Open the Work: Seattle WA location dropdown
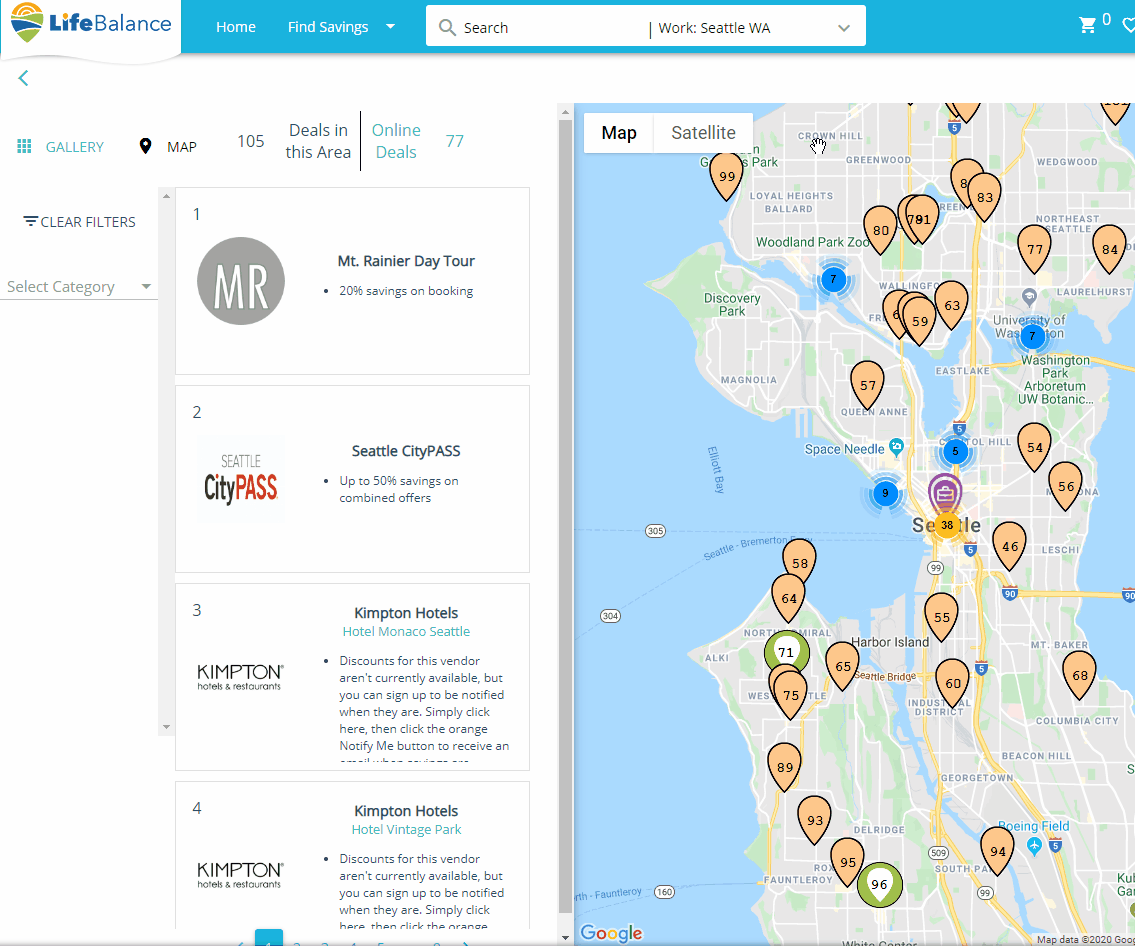The width and height of the screenshot is (1135, 946). pos(754,28)
